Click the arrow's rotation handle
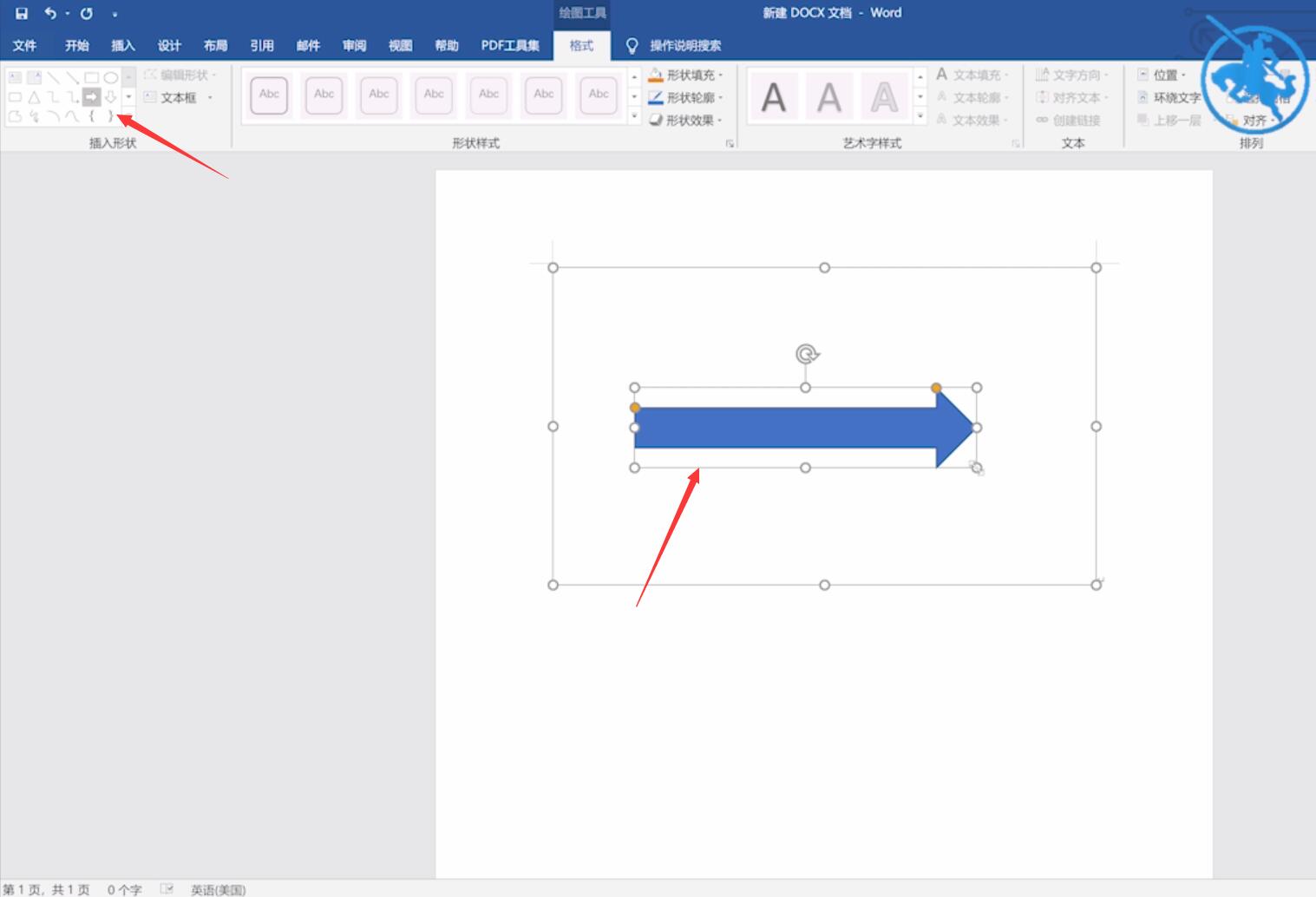This screenshot has height=897, width=1316. (x=807, y=354)
